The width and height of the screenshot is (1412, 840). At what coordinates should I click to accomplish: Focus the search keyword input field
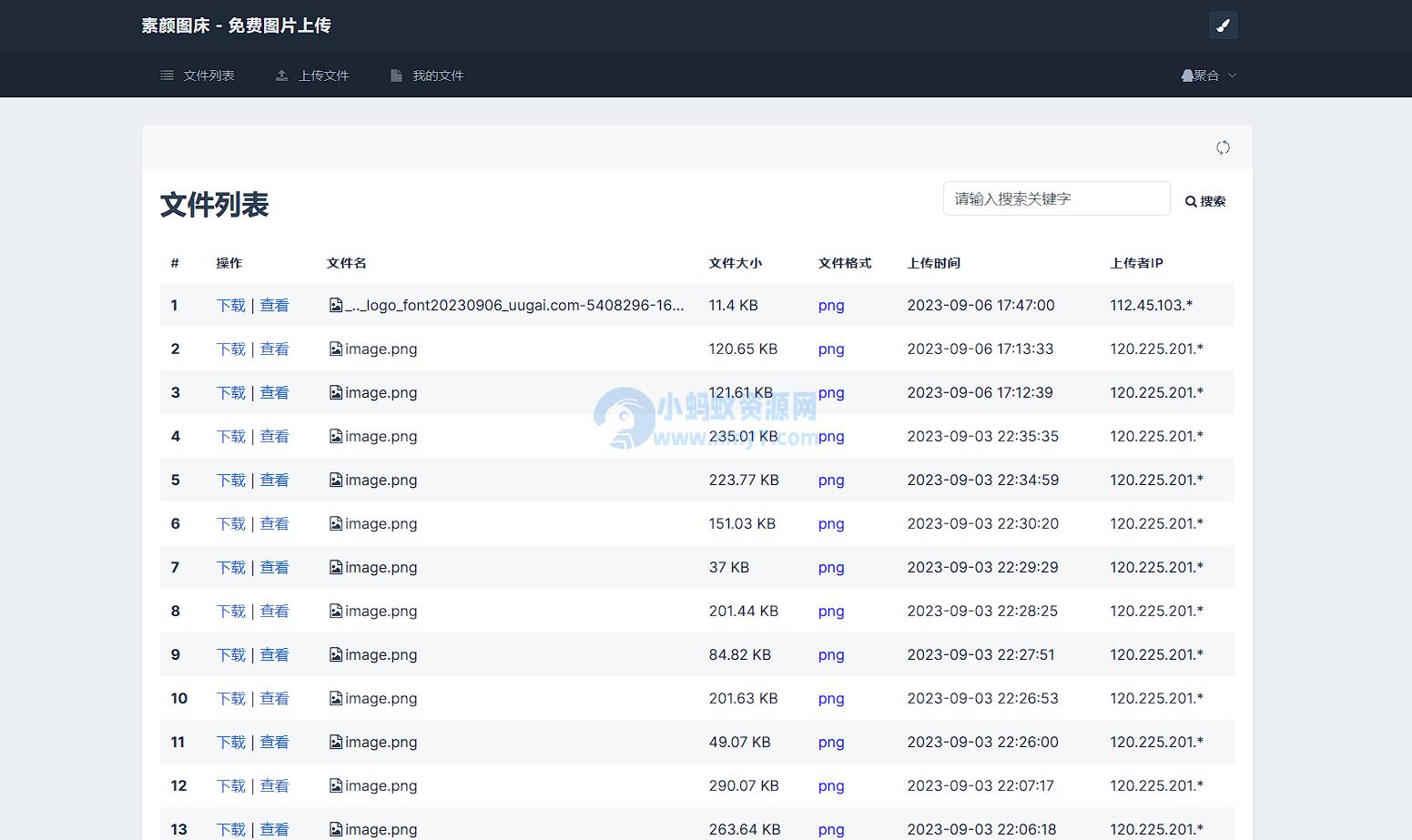point(1056,198)
